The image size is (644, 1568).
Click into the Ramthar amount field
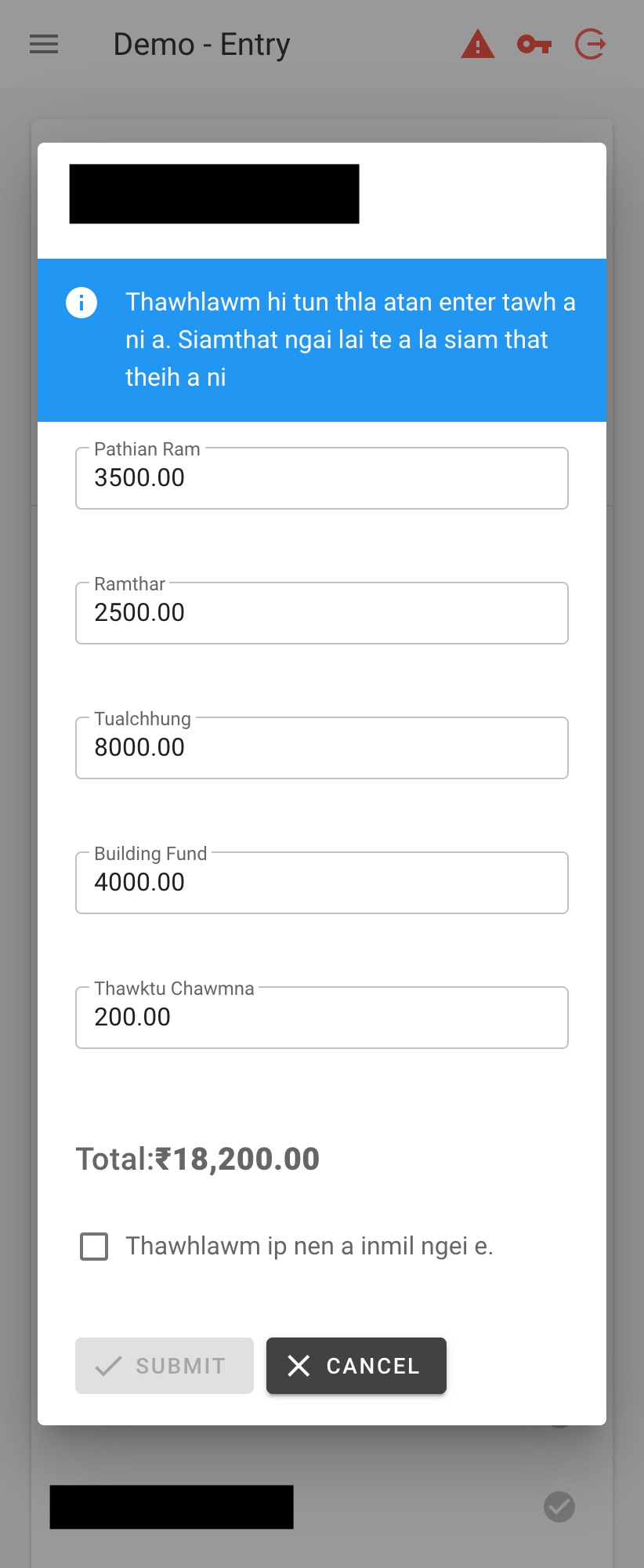click(321, 613)
